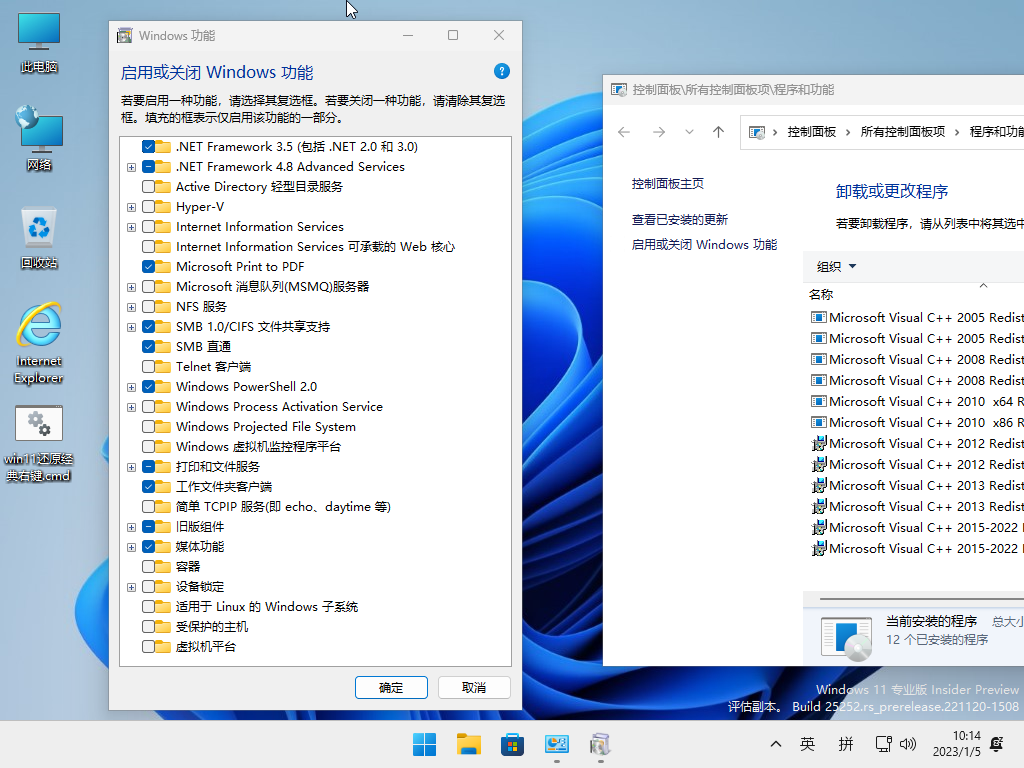Viewport: 1024px width, 768px height.
Task: Expand Windows PowerShell 2.0 node
Action: pyautogui.click(x=131, y=387)
